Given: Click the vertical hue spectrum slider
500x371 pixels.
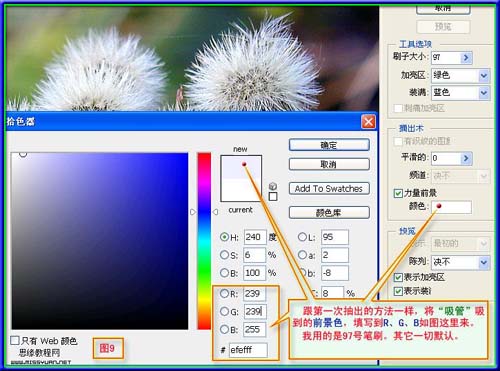Looking at the screenshot, I should [204, 241].
